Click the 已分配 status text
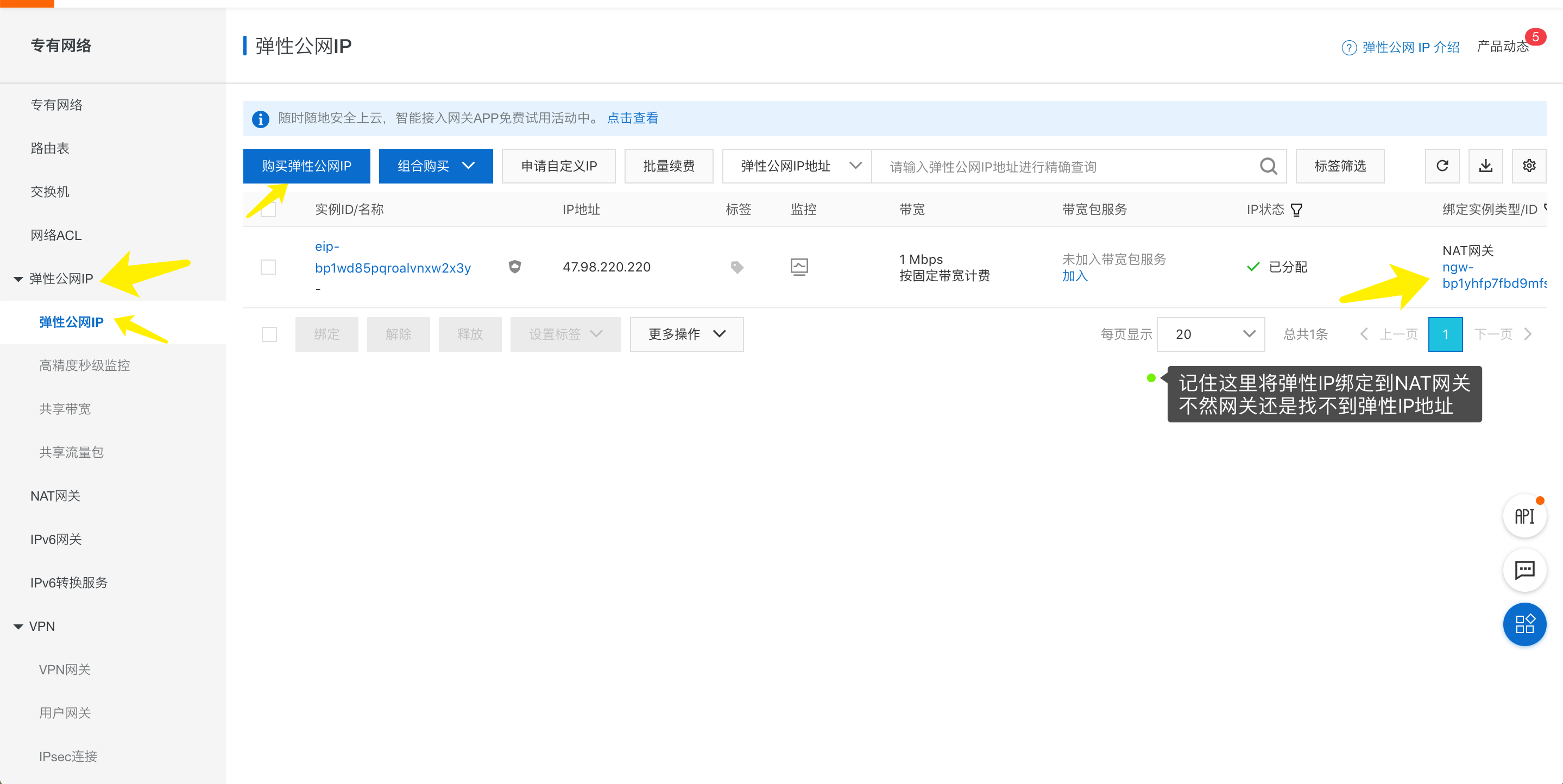Image resolution: width=1563 pixels, height=784 pixels. point(1288,267)
